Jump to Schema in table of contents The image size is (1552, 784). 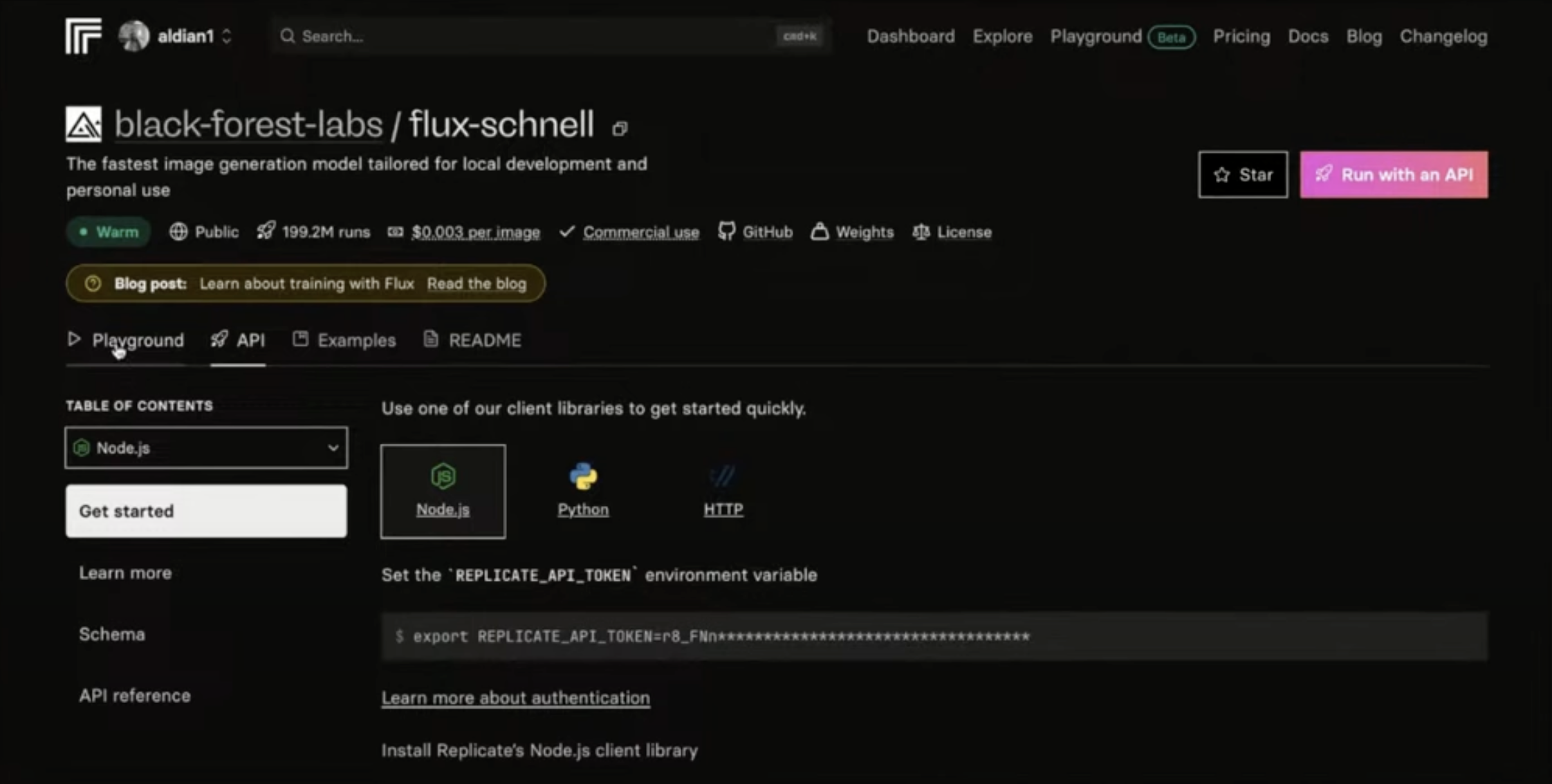pos(112,634)
